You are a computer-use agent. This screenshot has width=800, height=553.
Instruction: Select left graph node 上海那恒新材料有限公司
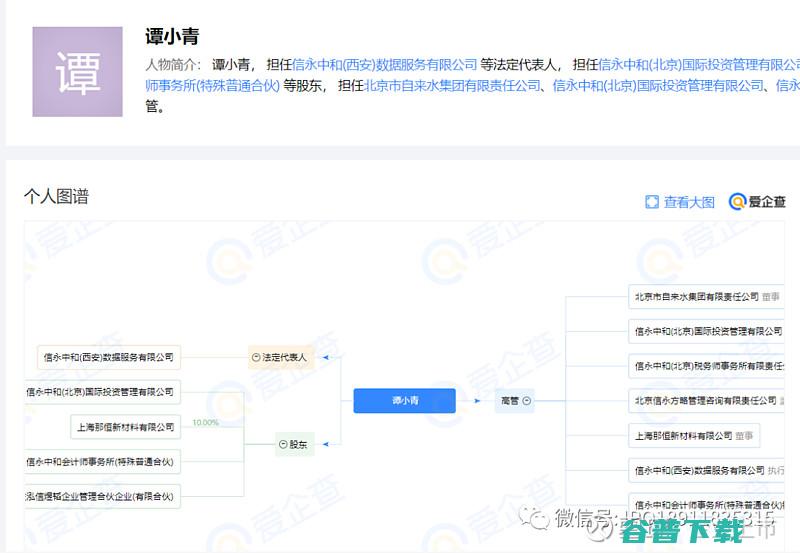(126, 427)
